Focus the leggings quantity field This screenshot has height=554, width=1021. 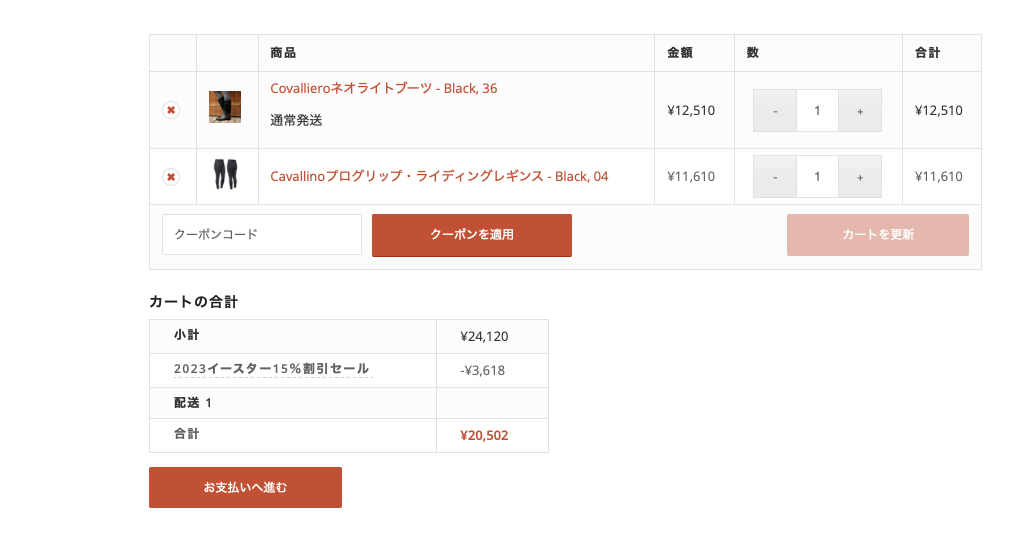point(817,177)
